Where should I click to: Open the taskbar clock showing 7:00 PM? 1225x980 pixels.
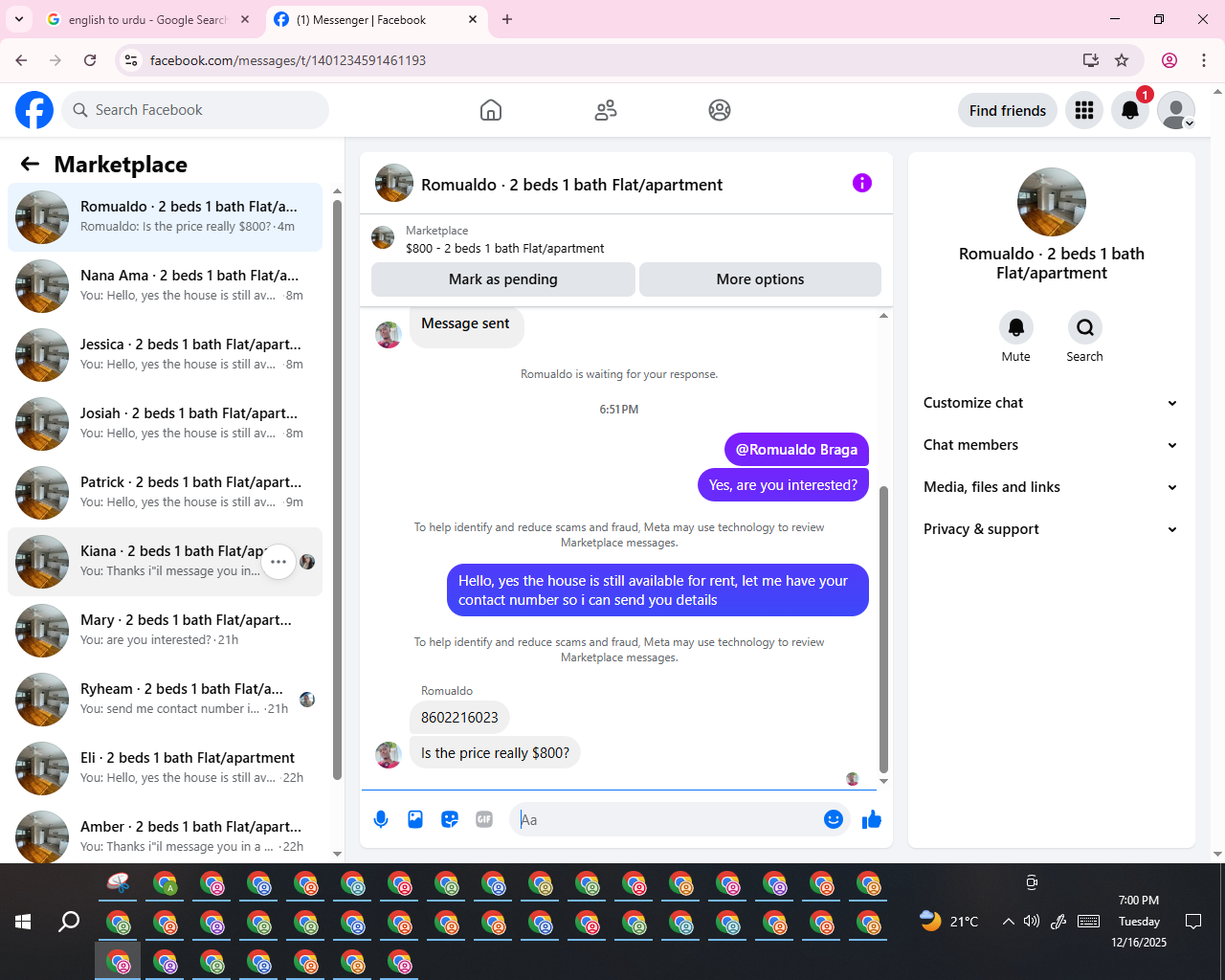[1139, 922]
